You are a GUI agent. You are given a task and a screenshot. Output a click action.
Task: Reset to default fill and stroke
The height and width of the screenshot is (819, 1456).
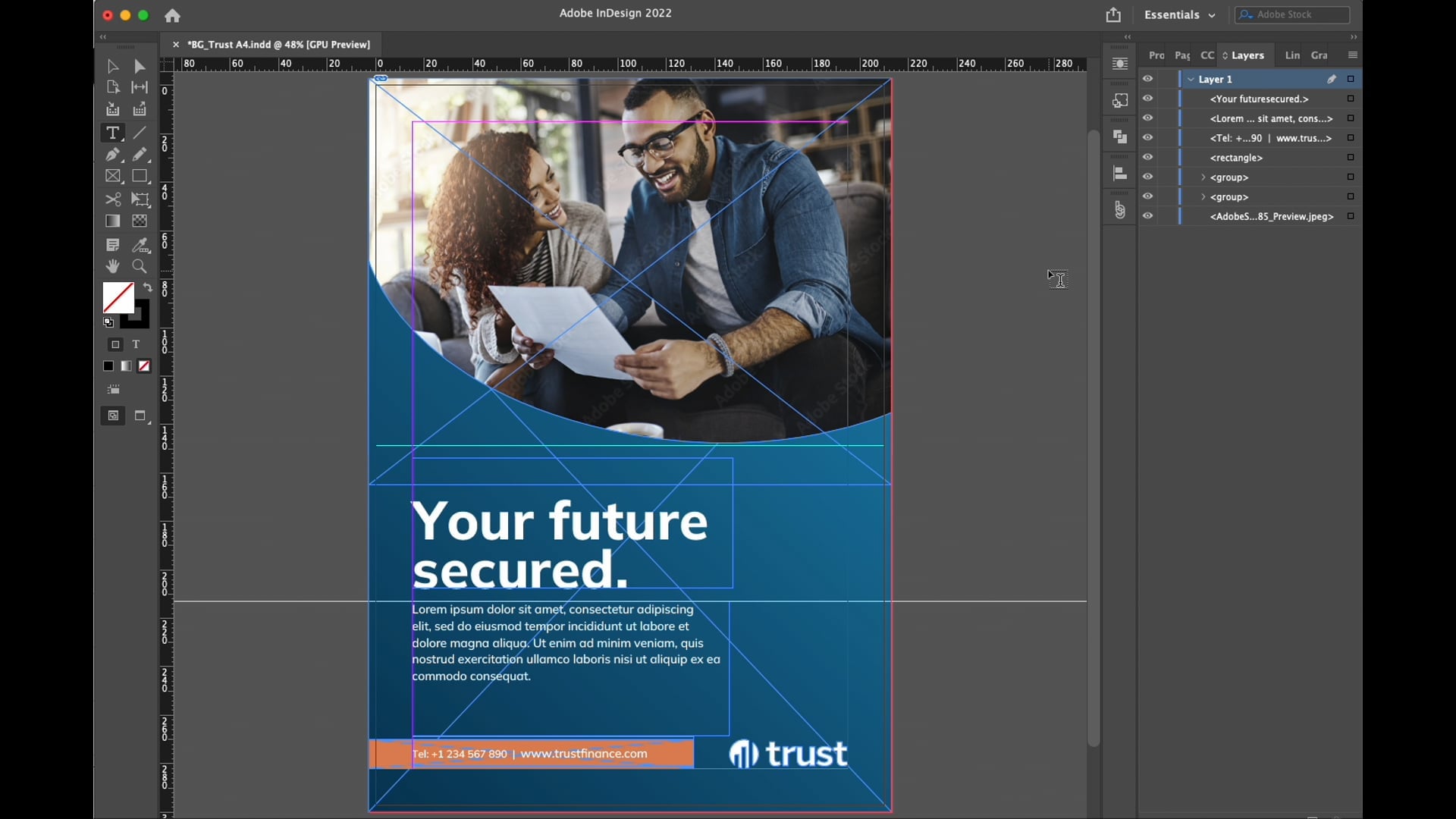tap(108, 323)
